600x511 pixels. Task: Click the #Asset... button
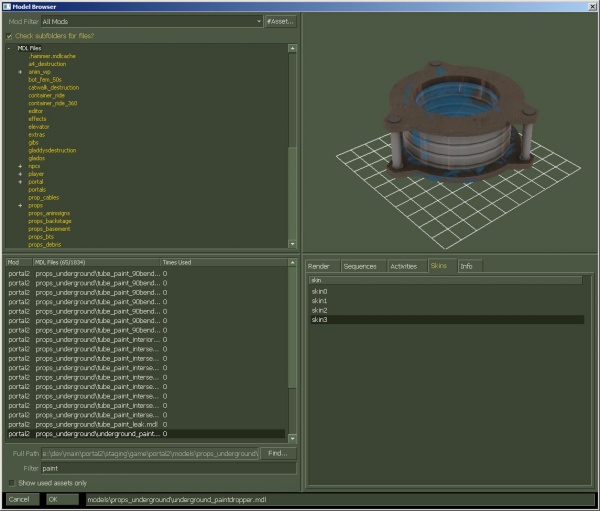(x=280, y=21)
